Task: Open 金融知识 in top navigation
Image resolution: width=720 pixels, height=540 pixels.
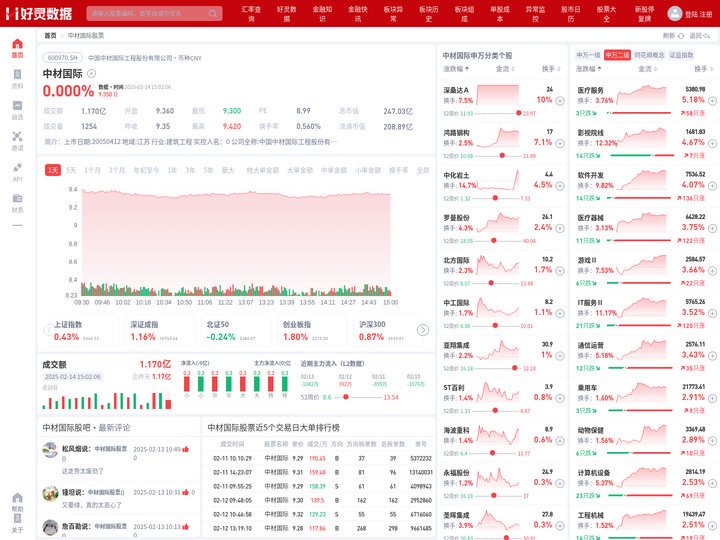Action: 322,14
